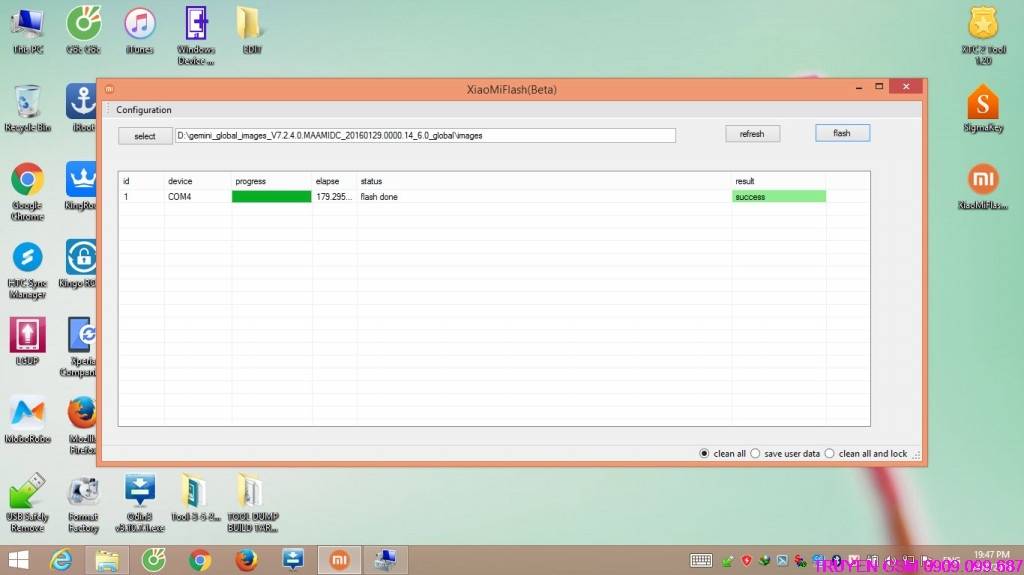
Task: Open the TOOL DUMP BUILD folder
Action: (x=252, y=503)
